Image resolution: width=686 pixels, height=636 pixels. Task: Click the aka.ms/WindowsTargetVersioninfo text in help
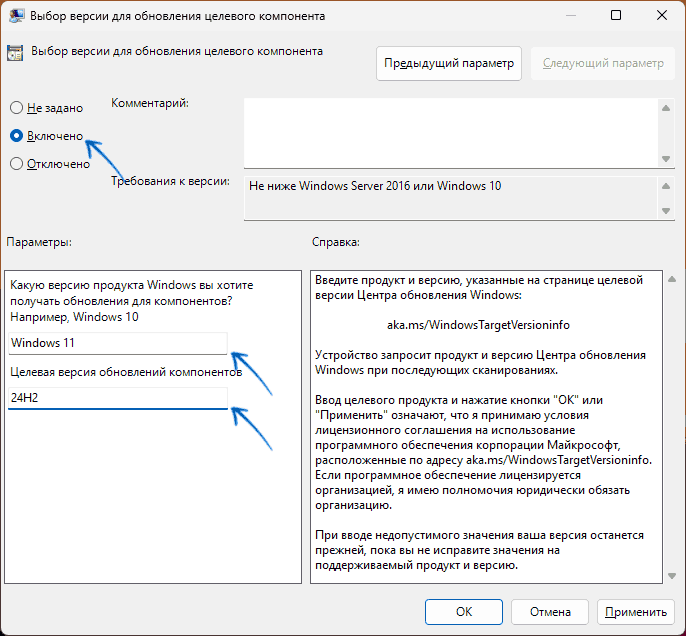[x=478, y=325]
